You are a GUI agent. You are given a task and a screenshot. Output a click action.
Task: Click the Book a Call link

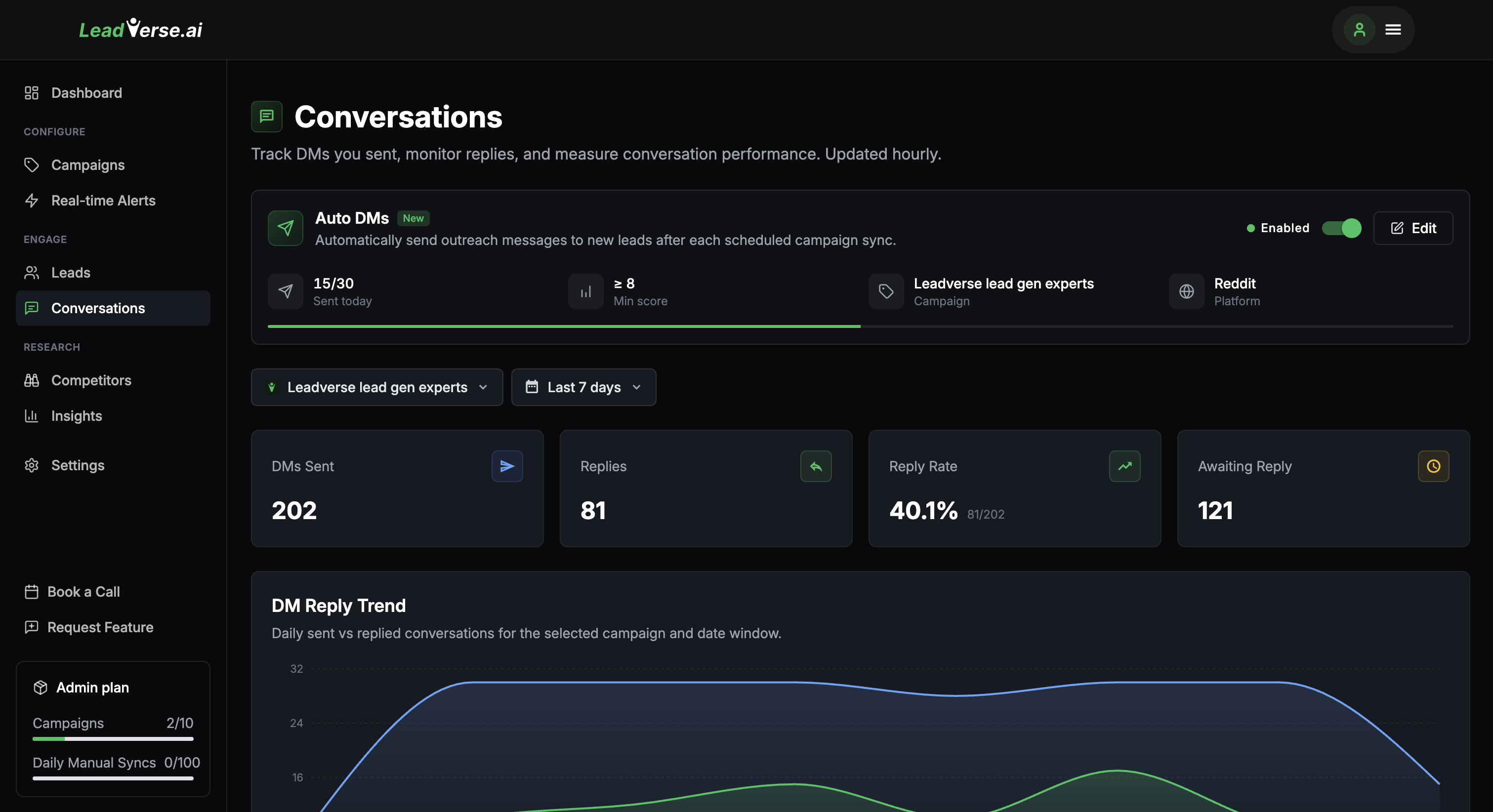(x=83, y=592)
